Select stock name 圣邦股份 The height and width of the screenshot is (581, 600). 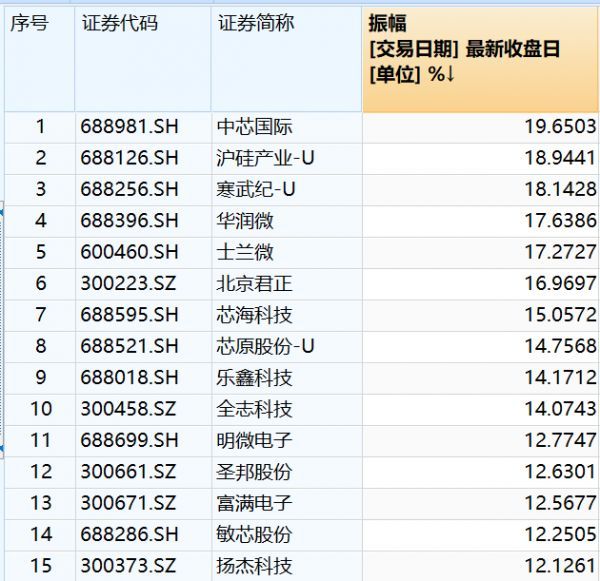click(x=254, y=472)
